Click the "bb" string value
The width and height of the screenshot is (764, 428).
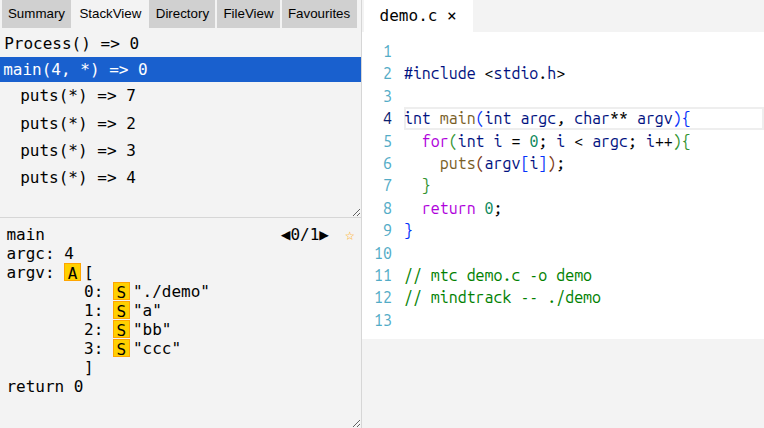152,330
